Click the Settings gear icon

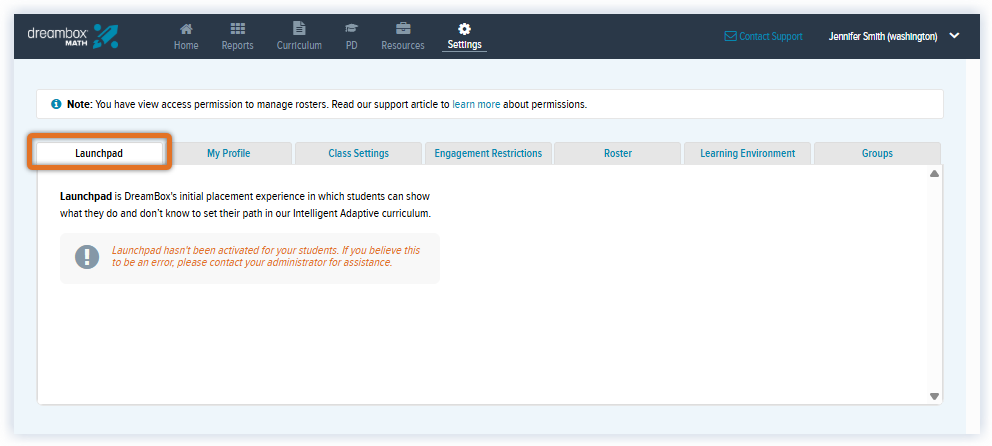click(464, 28)
